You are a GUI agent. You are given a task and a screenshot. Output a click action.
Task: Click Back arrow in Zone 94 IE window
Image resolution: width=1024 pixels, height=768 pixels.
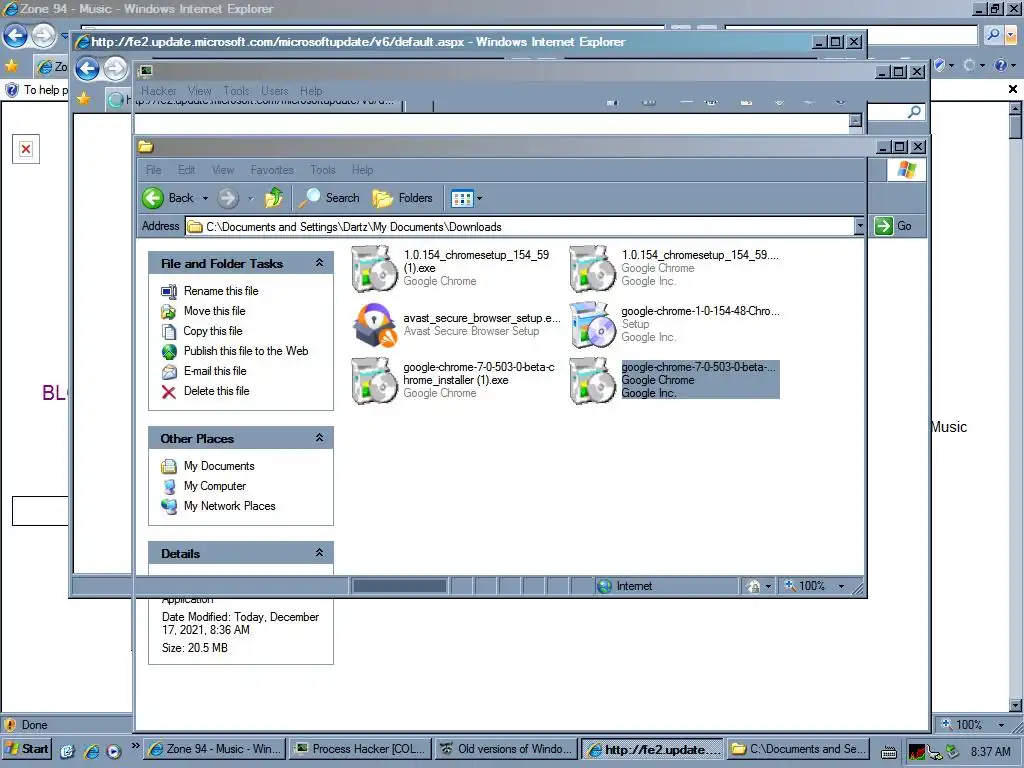click(16, 36)
